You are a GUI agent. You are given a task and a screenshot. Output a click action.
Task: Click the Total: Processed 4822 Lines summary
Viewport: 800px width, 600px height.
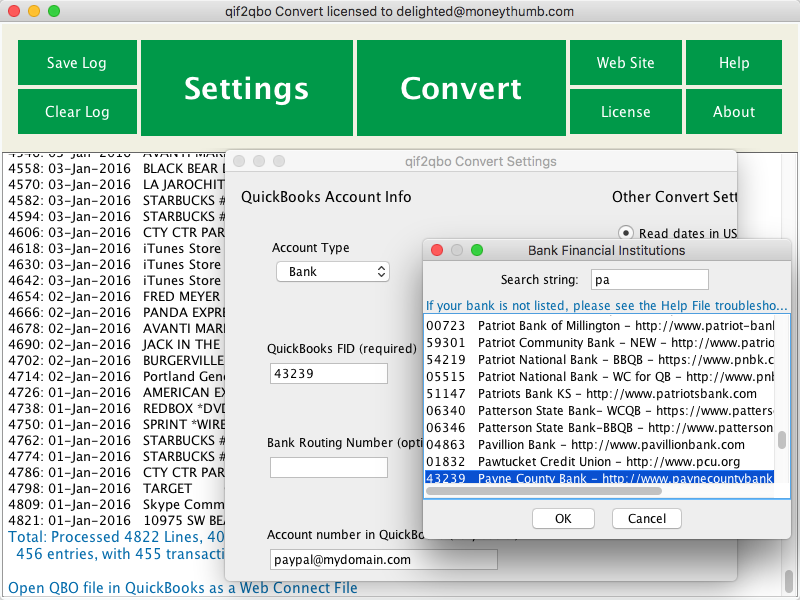click(116, 537)
